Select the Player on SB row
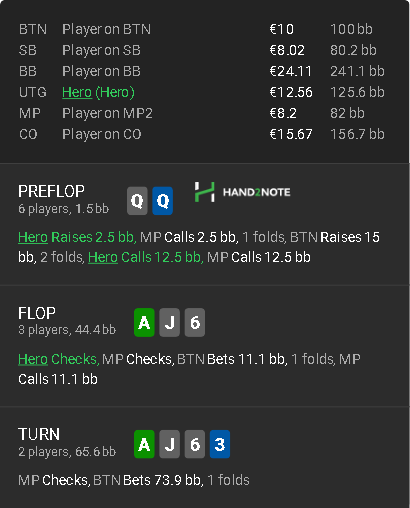This screenshot has width=410, height=508. coord(202,50)
